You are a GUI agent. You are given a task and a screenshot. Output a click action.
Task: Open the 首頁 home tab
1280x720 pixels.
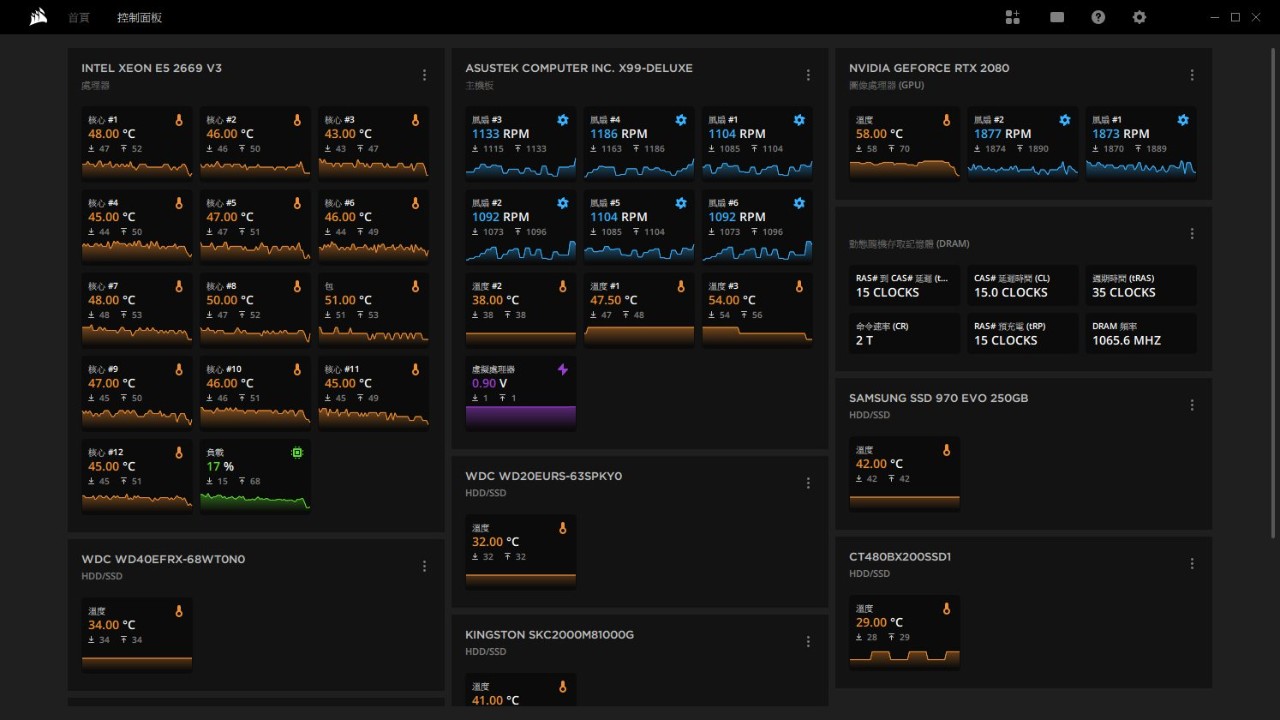coord(79,18)
